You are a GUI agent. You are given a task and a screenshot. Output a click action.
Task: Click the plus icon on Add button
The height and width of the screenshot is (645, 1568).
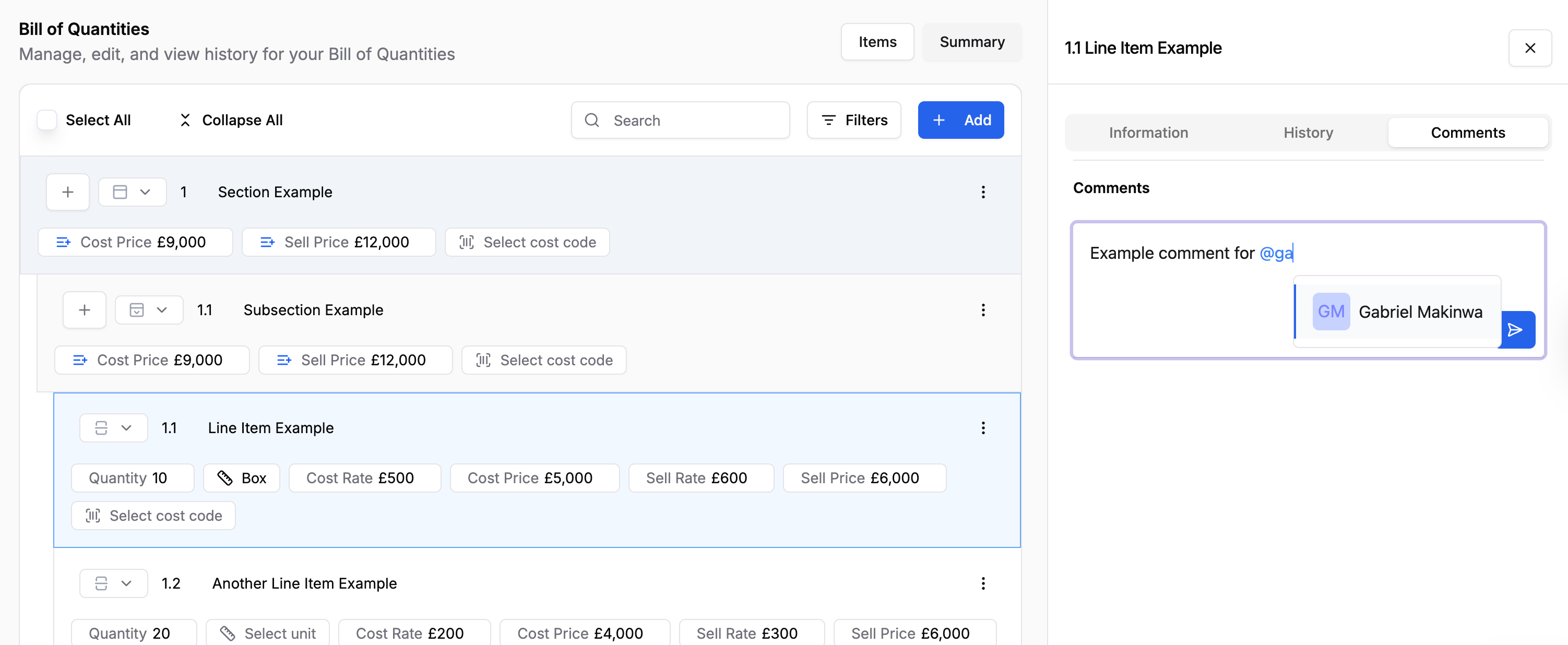939,121
